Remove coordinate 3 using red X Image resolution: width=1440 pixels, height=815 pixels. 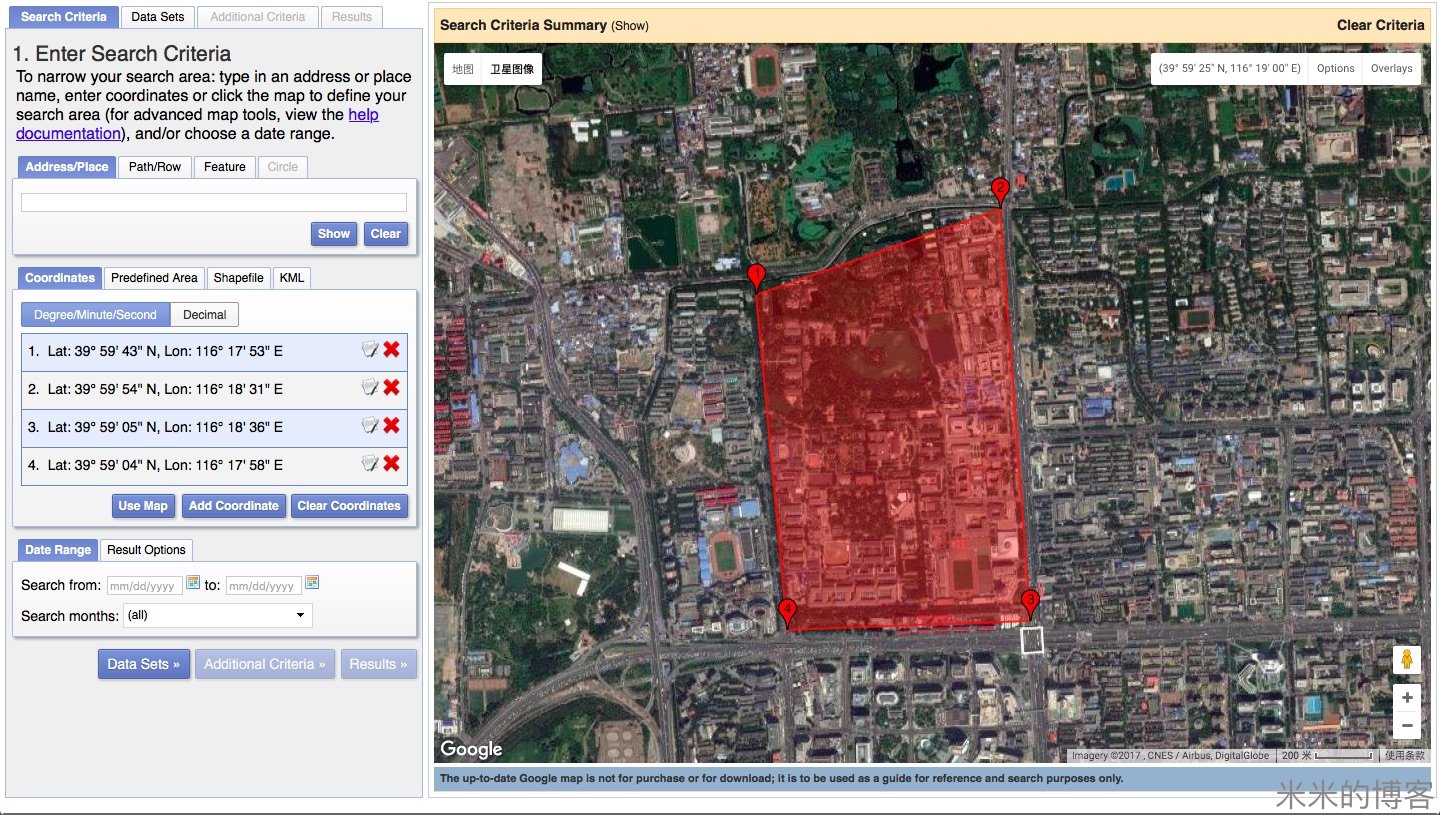[391, 426]
